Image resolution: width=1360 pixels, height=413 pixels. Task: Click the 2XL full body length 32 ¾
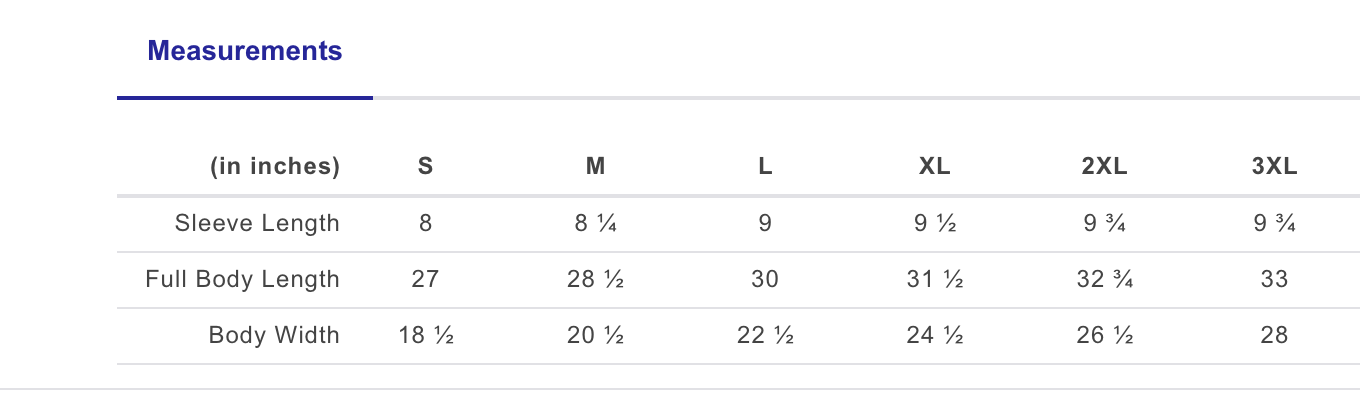point(1104,279)
